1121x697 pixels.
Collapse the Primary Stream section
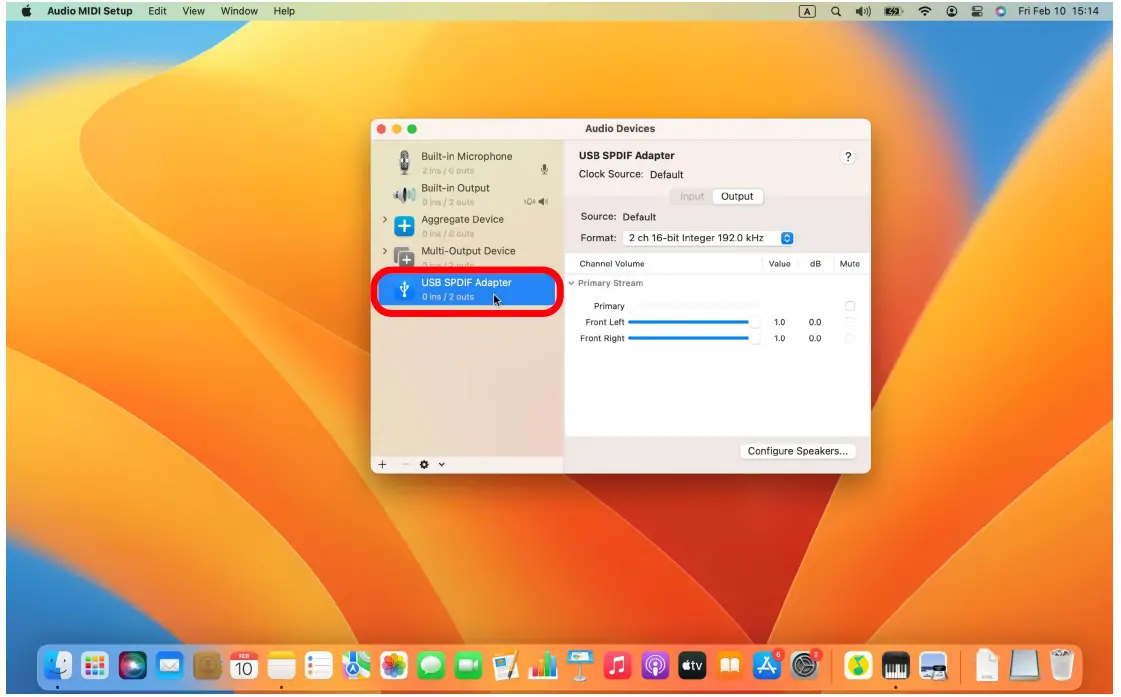(x=571, y=283)
